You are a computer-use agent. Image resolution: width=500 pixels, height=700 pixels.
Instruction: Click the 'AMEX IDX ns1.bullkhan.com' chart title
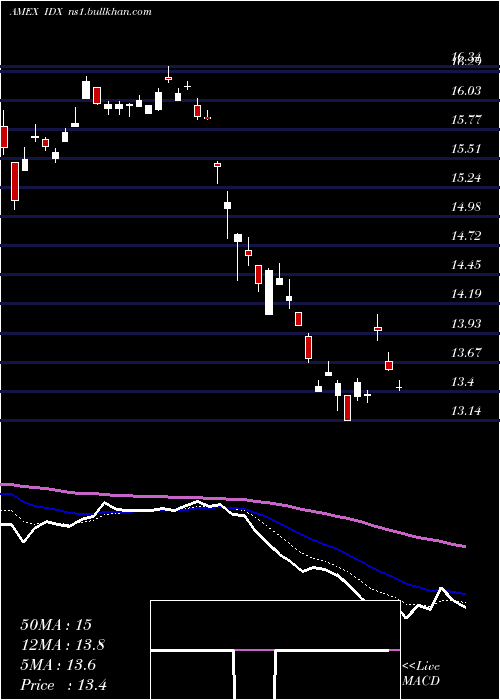[81, 12]
